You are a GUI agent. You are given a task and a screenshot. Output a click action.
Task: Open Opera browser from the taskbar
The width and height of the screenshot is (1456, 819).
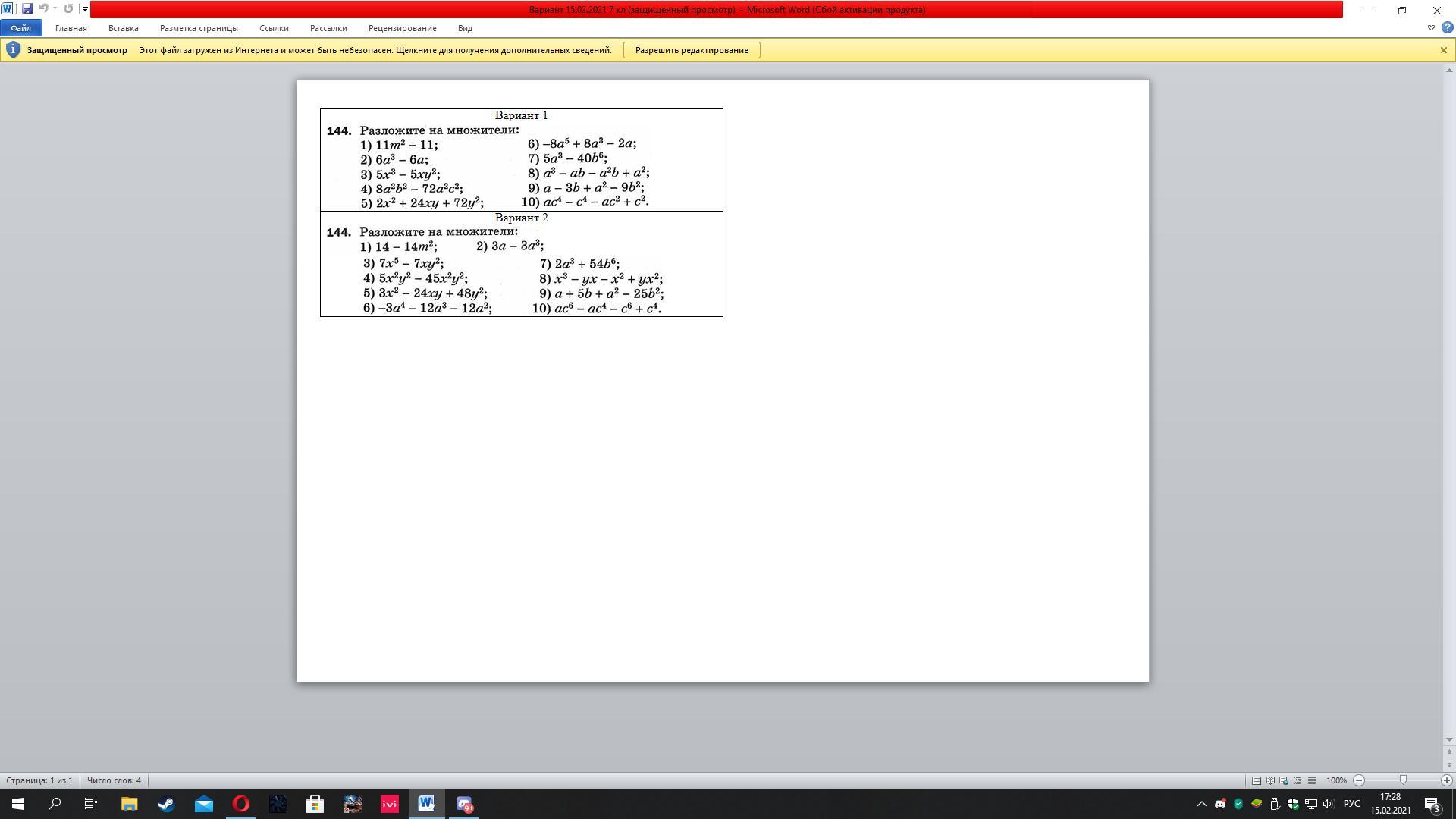click(x=240, y=804)
